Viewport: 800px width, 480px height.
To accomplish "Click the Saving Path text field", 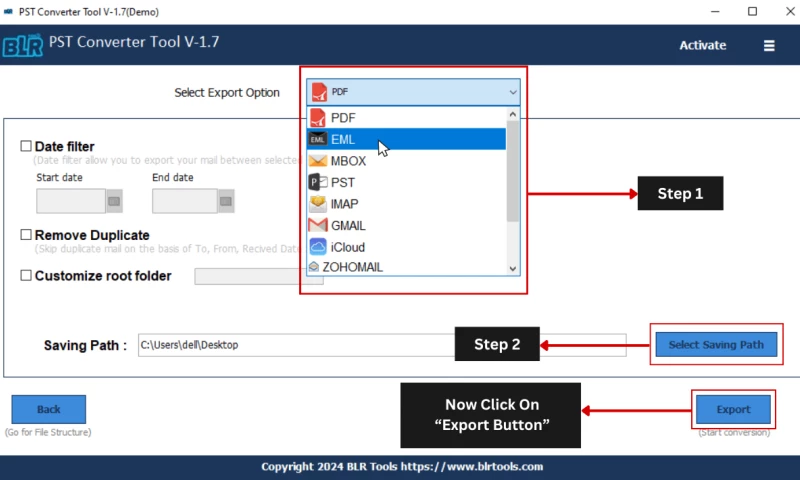I will 382,345.
